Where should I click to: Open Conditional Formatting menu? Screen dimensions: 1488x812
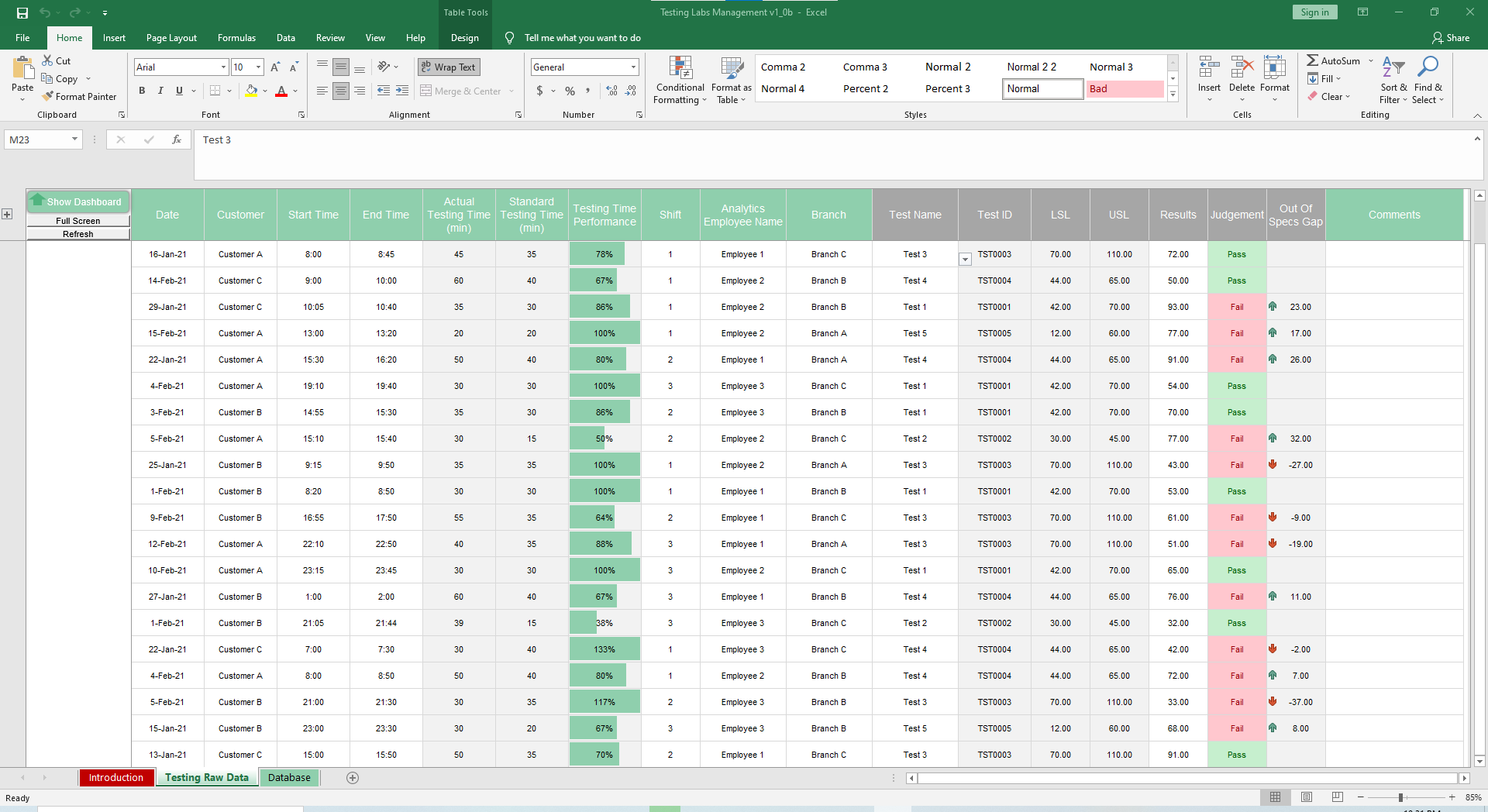coord(680,81)
